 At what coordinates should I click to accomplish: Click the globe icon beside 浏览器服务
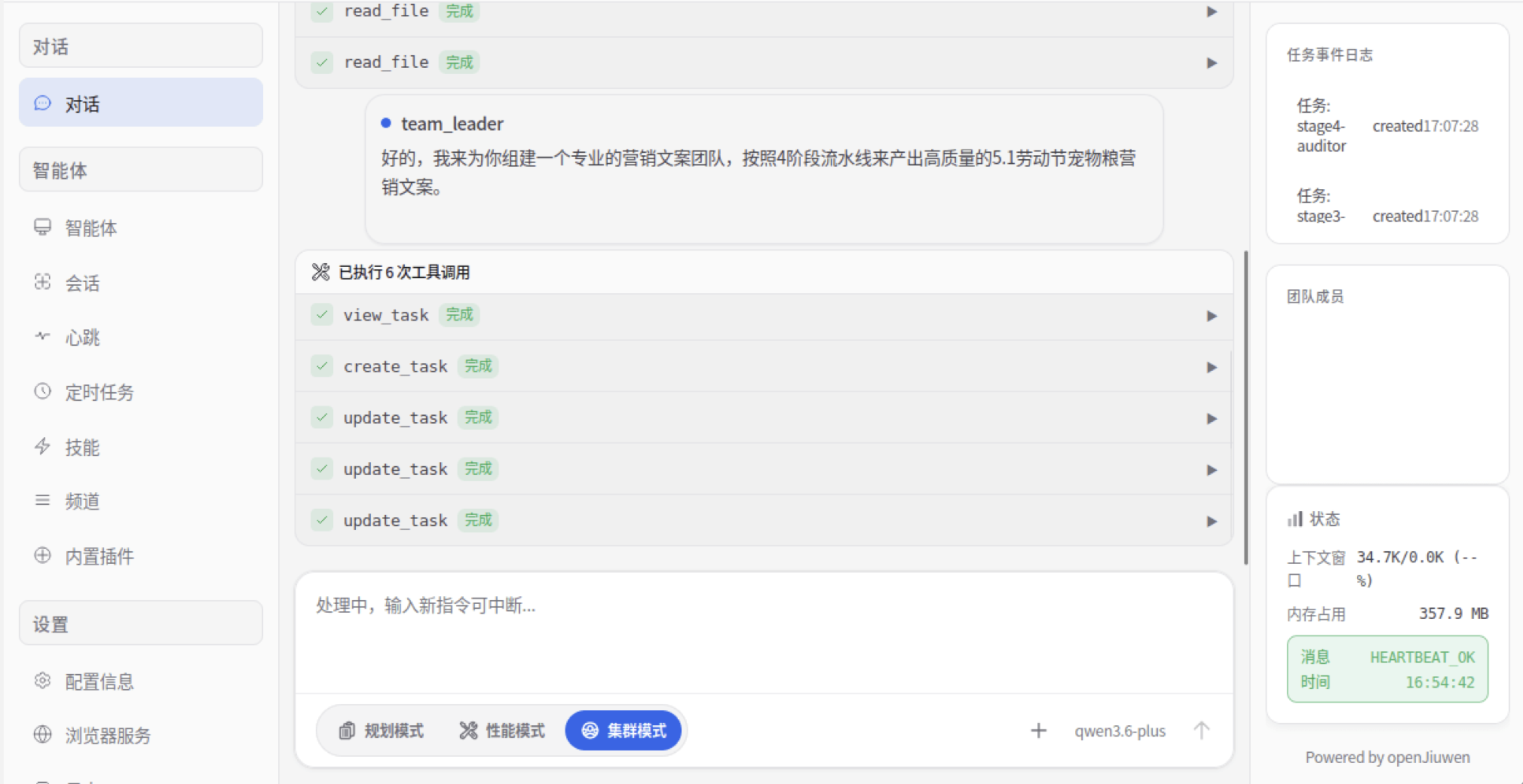(x=43, y=734)
